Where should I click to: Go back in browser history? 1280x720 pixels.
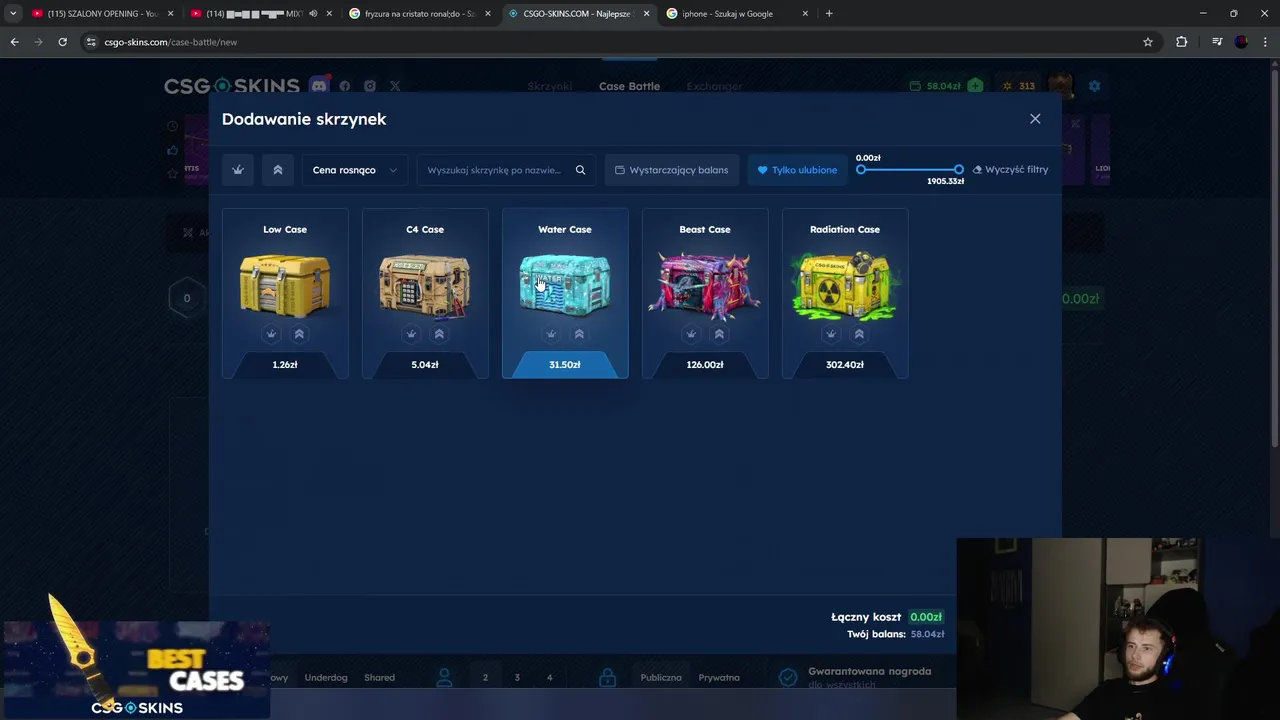(x=14, y=42)
